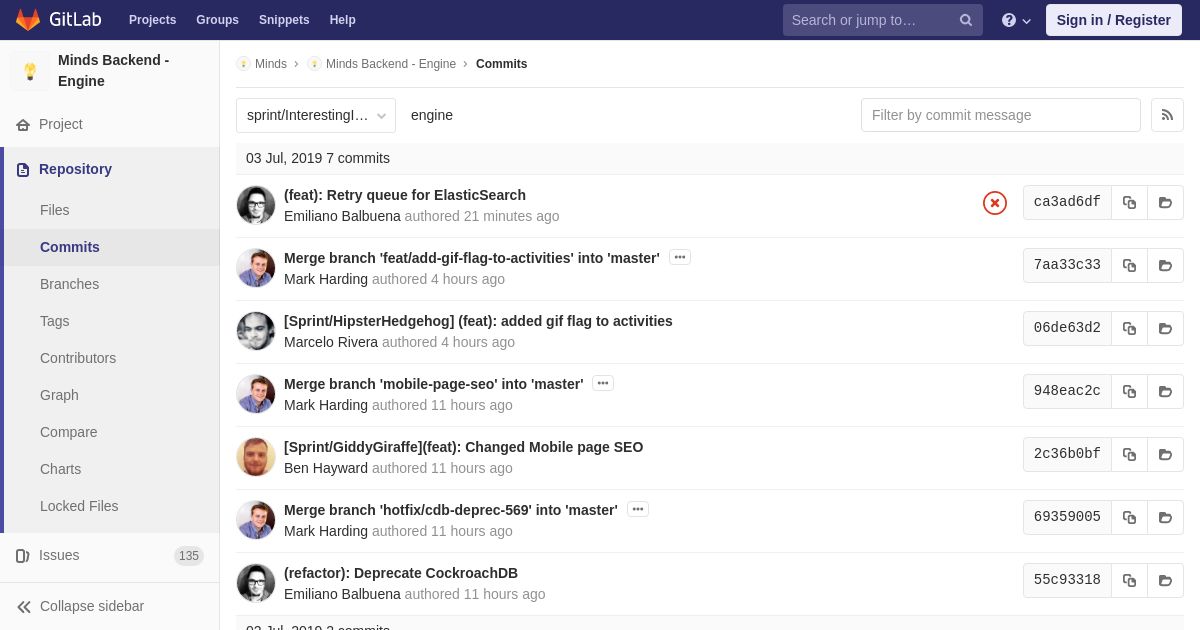View failed pipeline status for ca3ad6df
Image resolution: width=1200 pixels, height=630 pixels.
pos(995,203)
